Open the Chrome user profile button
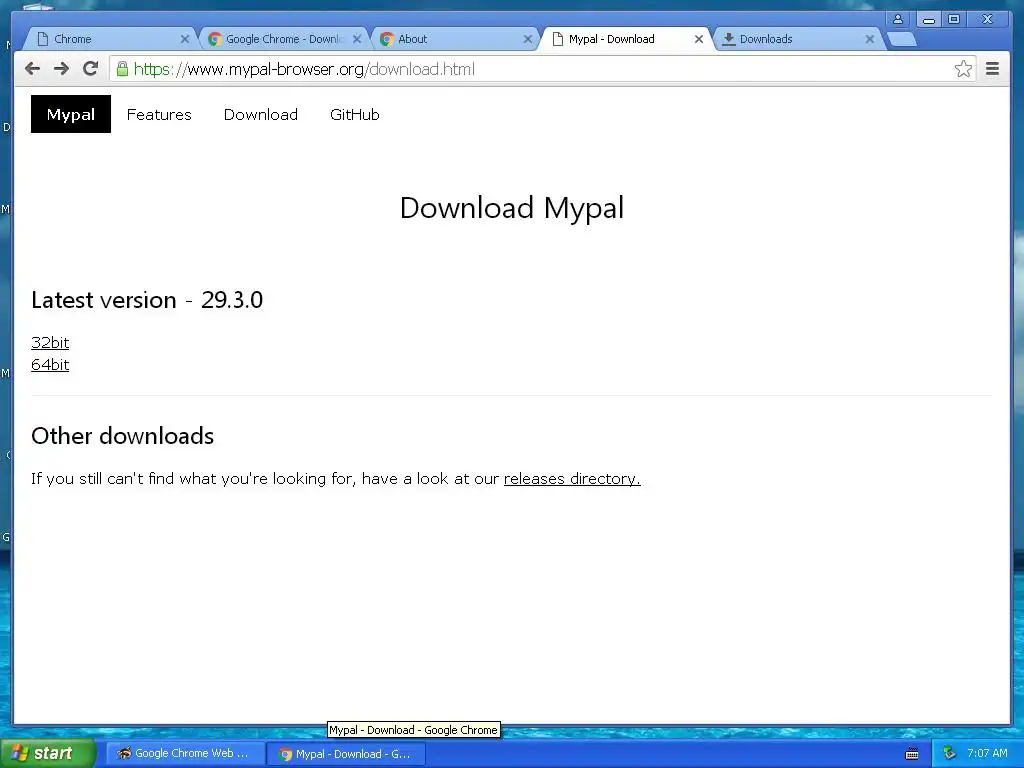1024x768 pixels. pos(898,19)
